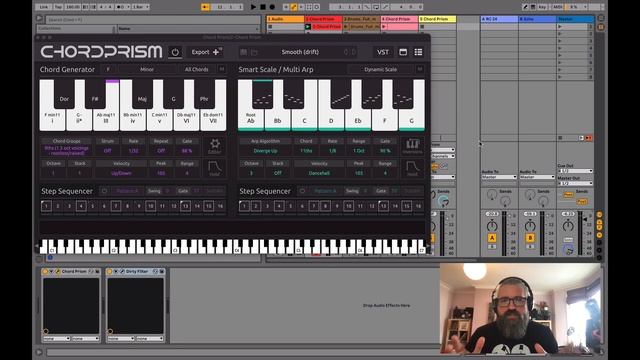Screen dimensions: 640x360
Task: Open the Smooth (drift) preset selector
Action: coord(300,52)
